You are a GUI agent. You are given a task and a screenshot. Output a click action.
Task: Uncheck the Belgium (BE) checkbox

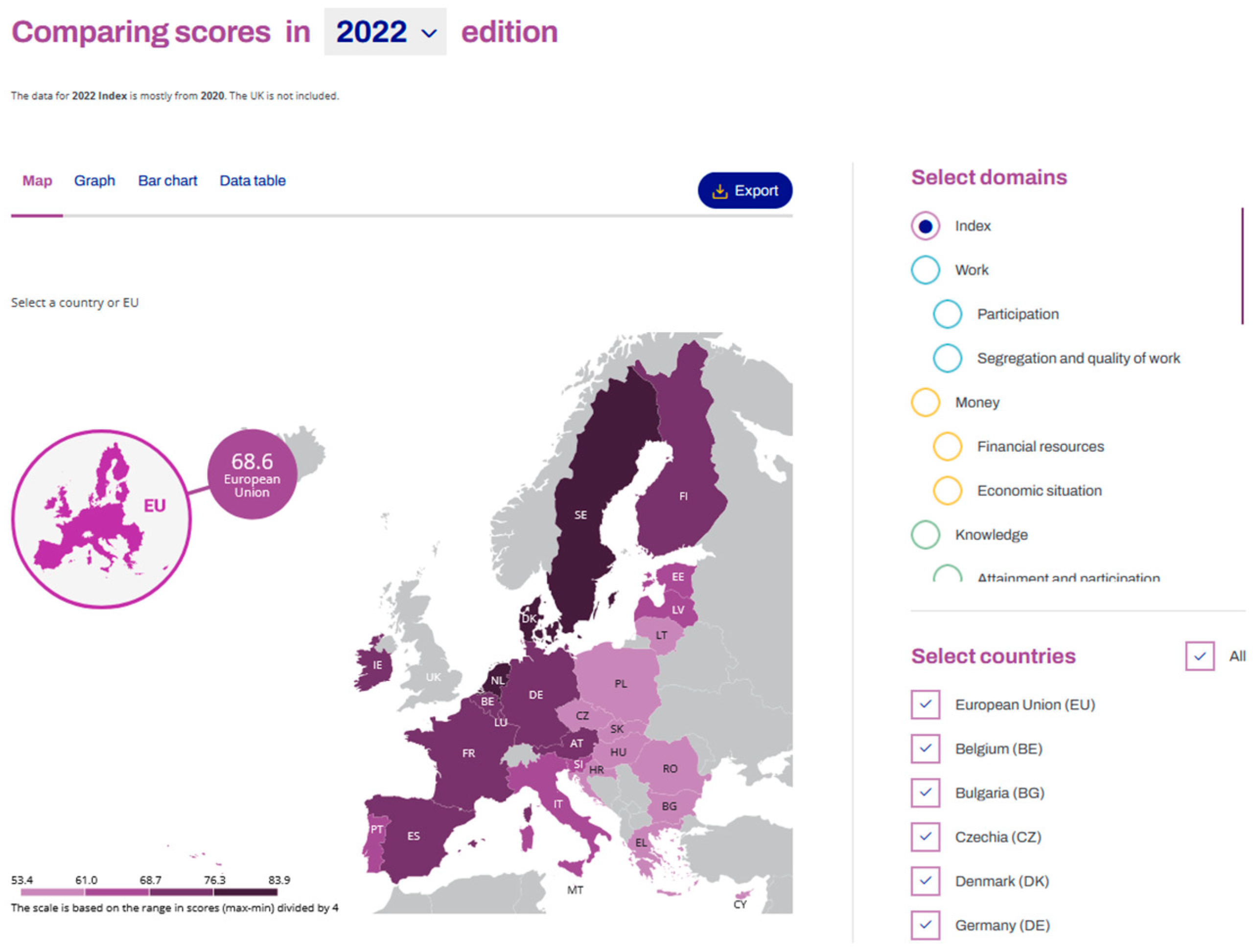tap(925, 748)
